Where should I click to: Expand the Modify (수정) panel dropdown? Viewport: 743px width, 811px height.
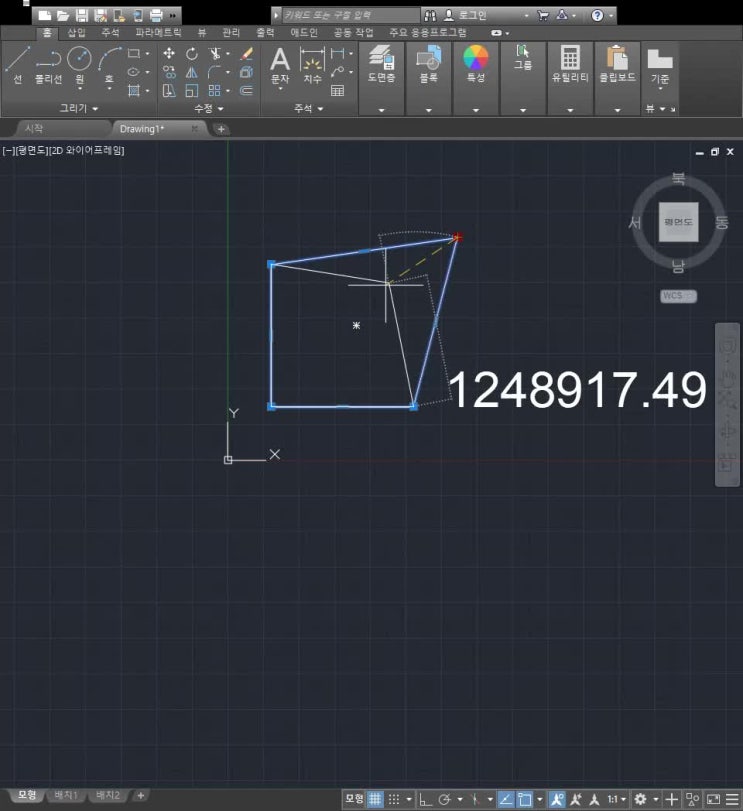click(x=208, y=108)
